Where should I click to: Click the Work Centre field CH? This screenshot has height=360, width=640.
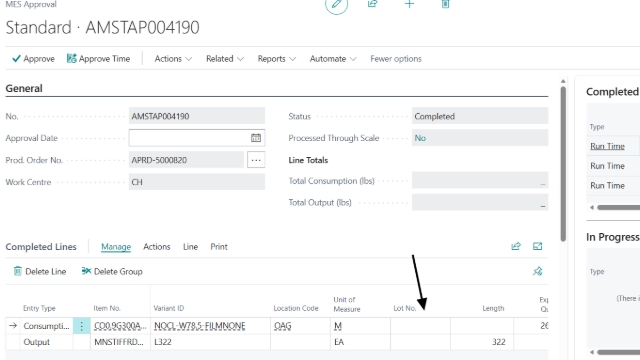click(197, 182)
